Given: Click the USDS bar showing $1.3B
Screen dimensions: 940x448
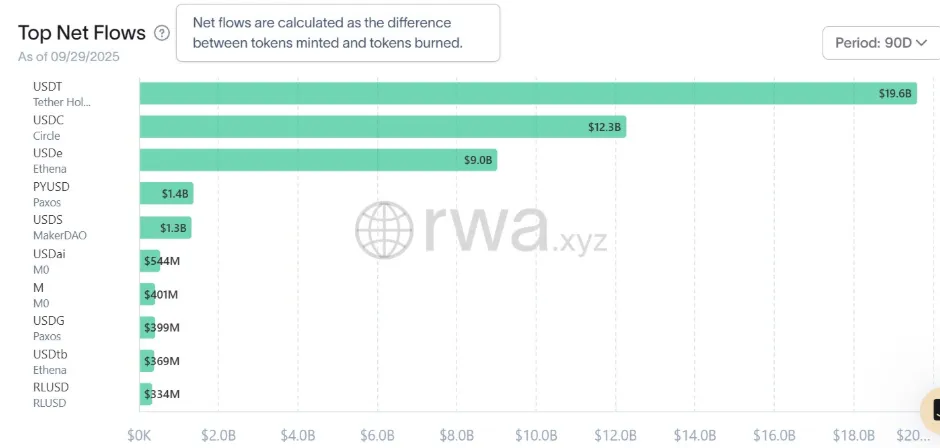Looking at the screenshot, I should click(165, 227).
